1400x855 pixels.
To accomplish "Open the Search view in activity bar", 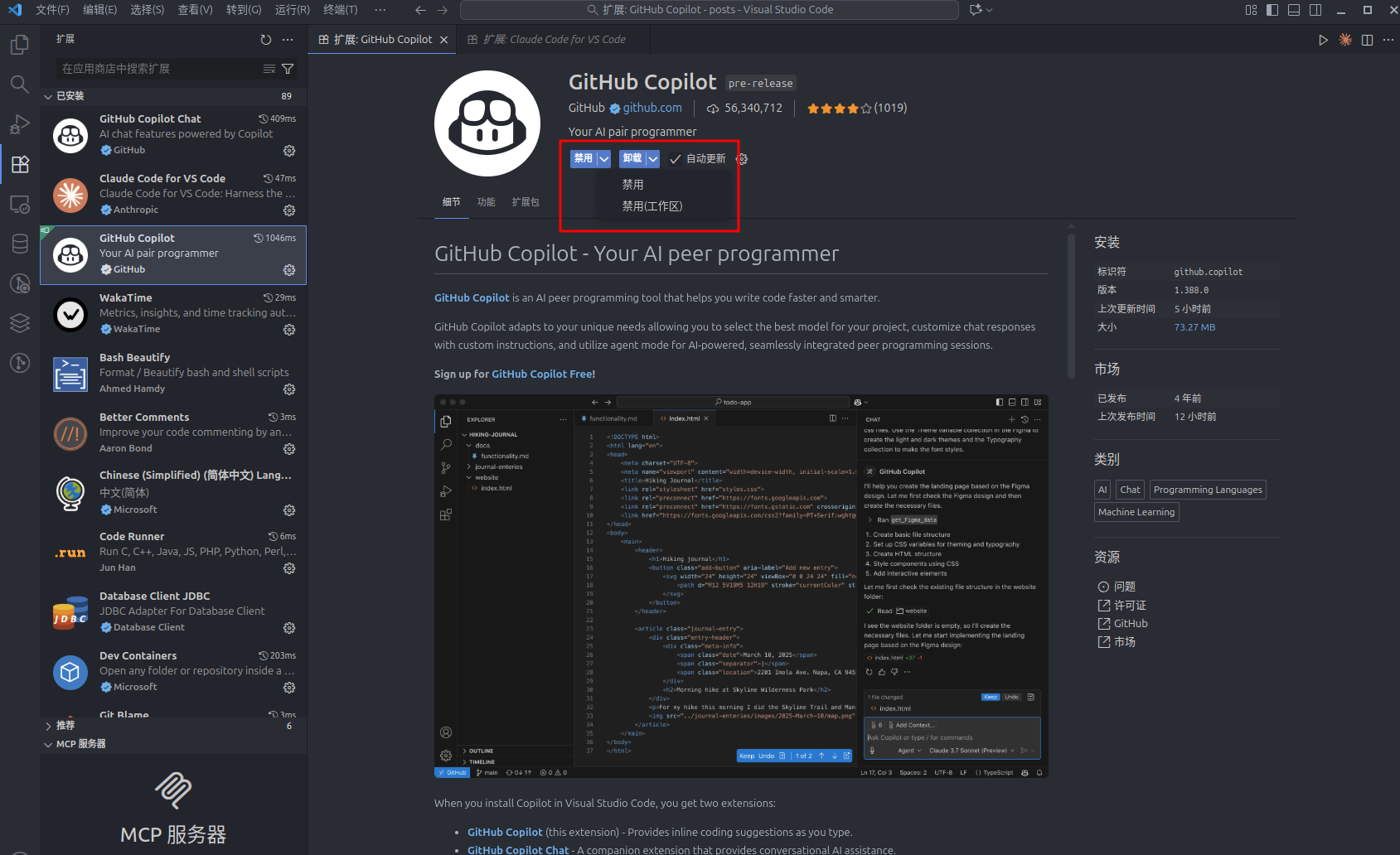I will pyautogui.click(x=20, y=85).
